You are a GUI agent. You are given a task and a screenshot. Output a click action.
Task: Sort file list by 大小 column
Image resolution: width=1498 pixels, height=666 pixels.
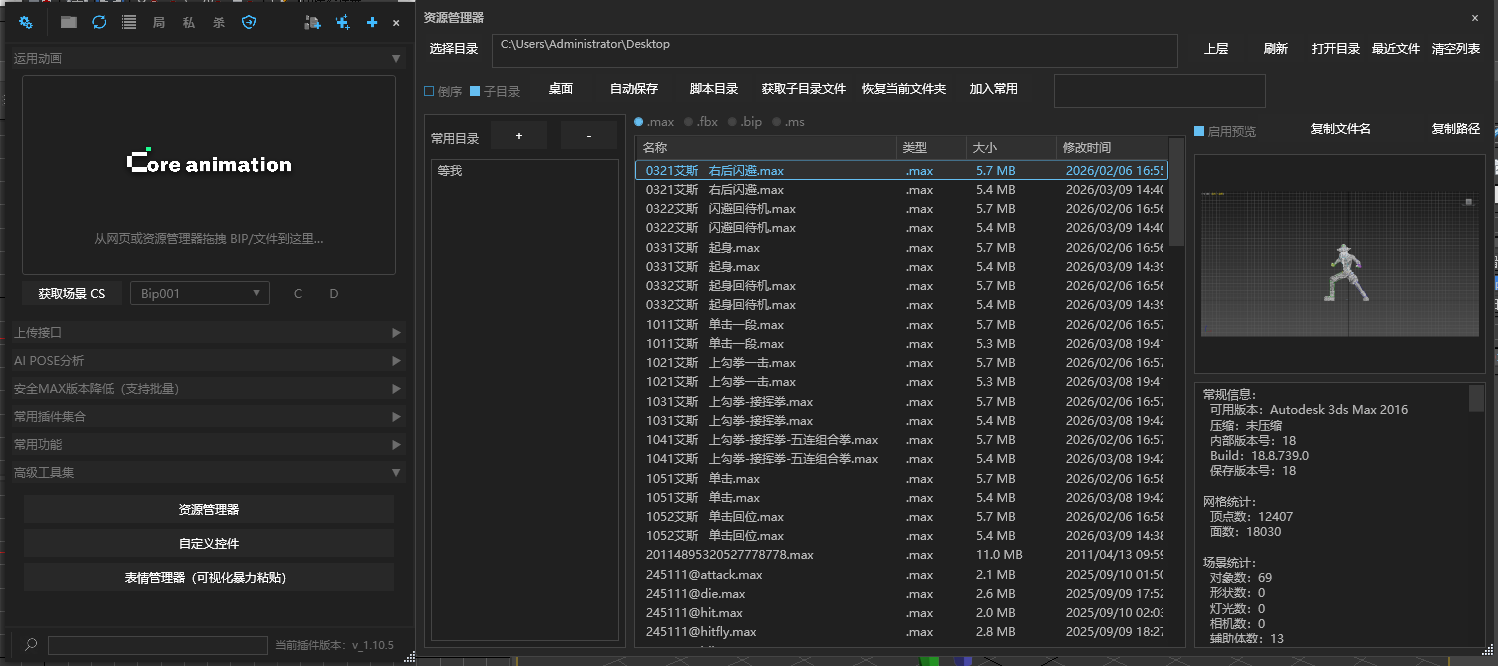tap(1011, 148)
